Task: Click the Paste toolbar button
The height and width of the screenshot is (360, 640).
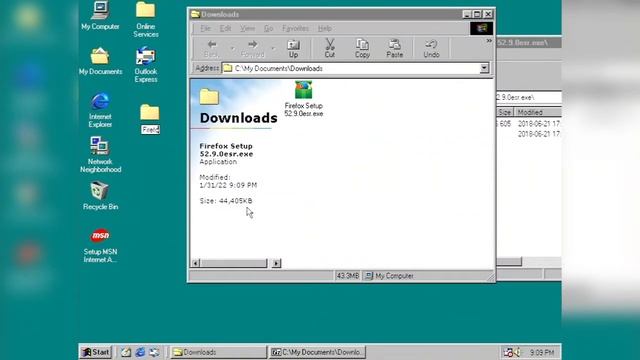Action: click(394, 49)
